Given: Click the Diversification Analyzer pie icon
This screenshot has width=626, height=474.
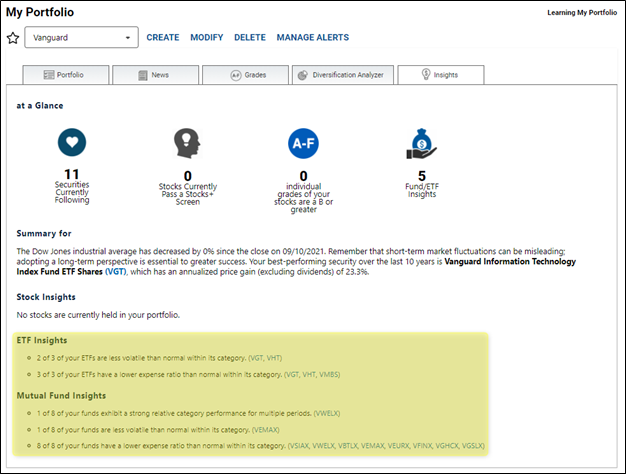Looking at the screenshot, I should 303,75.
